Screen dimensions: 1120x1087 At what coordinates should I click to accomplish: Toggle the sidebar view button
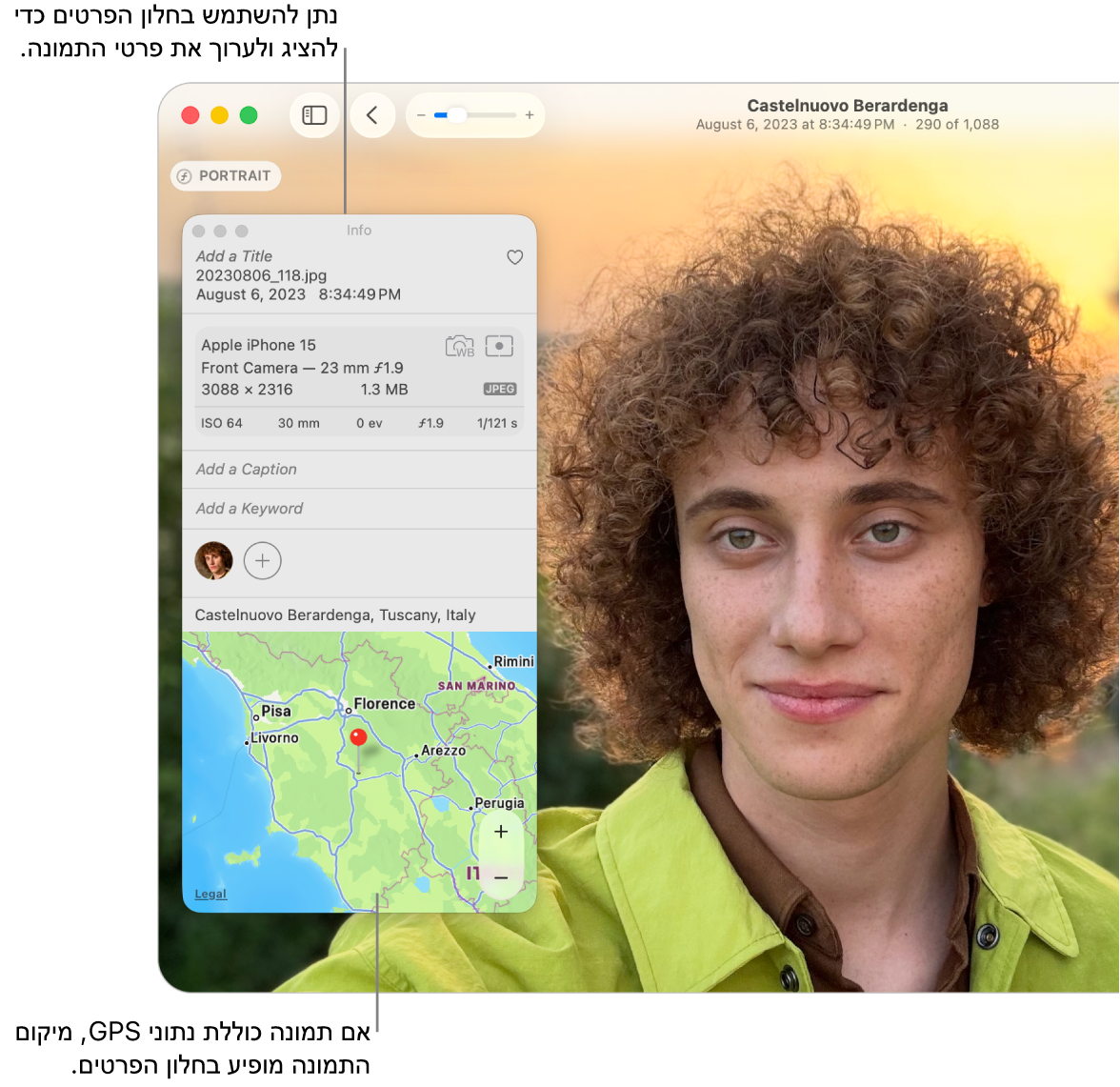[x=314, y=115]
